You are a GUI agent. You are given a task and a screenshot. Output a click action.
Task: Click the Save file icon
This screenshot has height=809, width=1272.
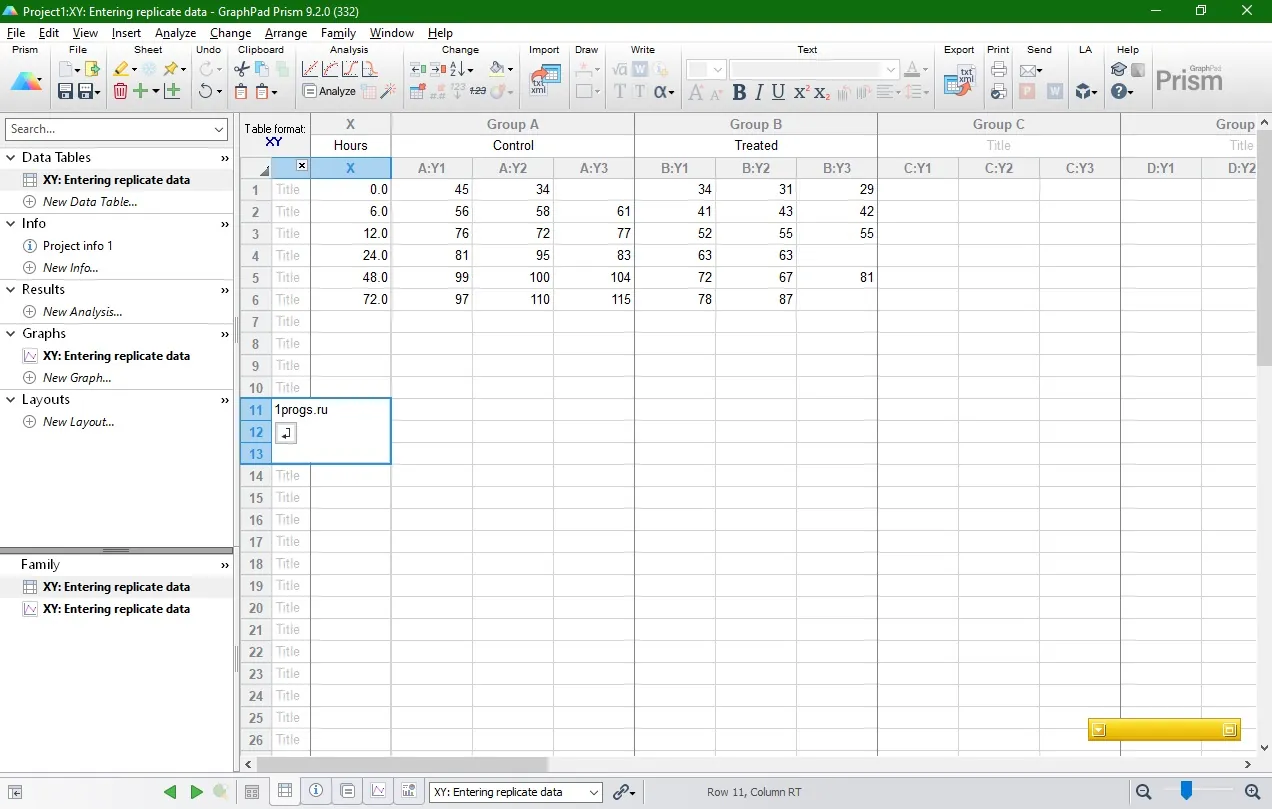click(x=65, y=91)
